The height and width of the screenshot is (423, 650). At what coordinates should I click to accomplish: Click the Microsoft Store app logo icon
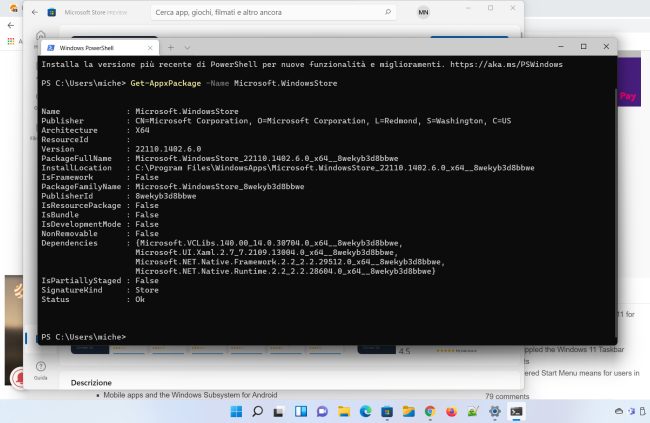[x=52, y=12]
